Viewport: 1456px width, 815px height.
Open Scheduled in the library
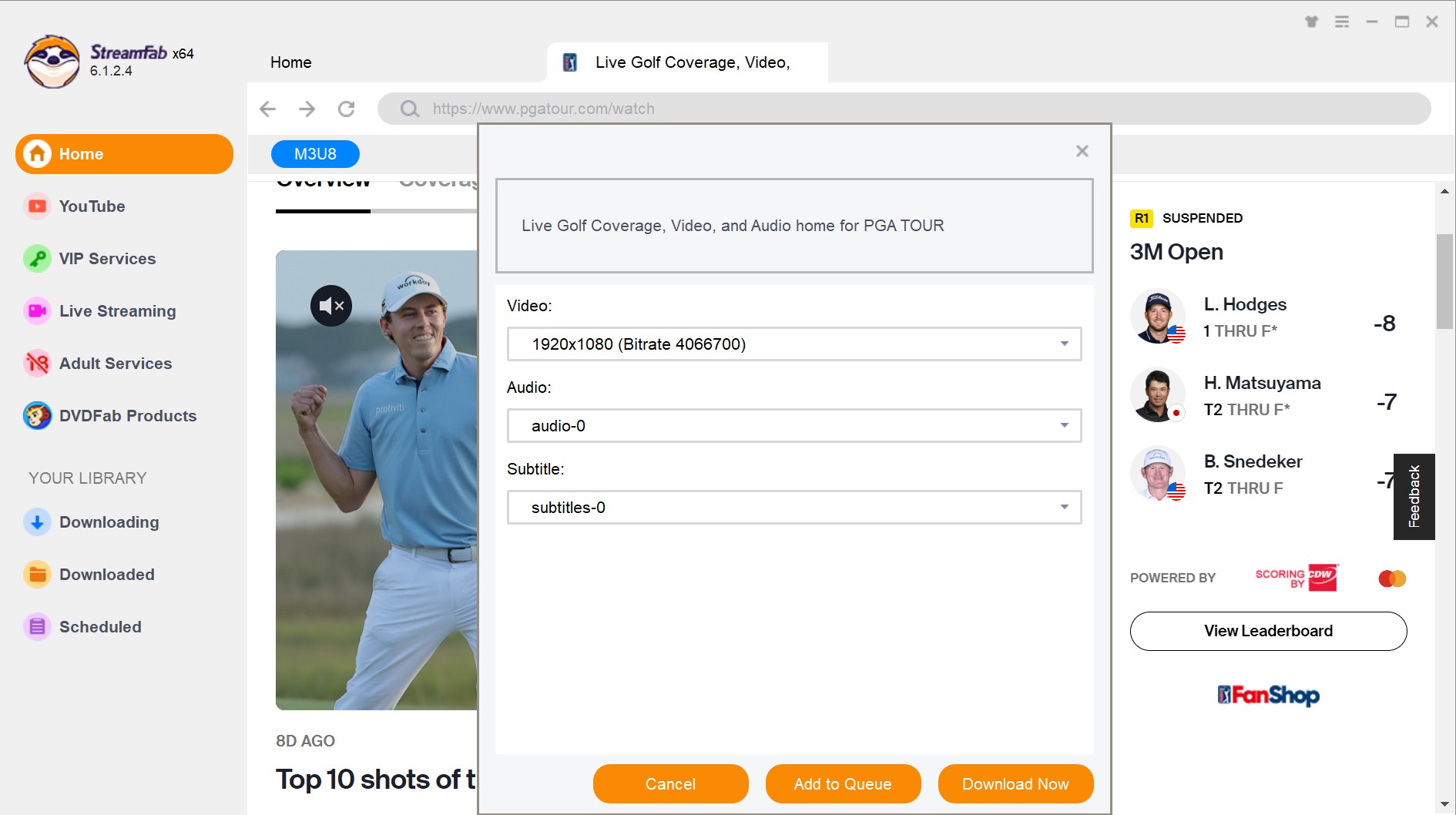(x=100, y=627)
